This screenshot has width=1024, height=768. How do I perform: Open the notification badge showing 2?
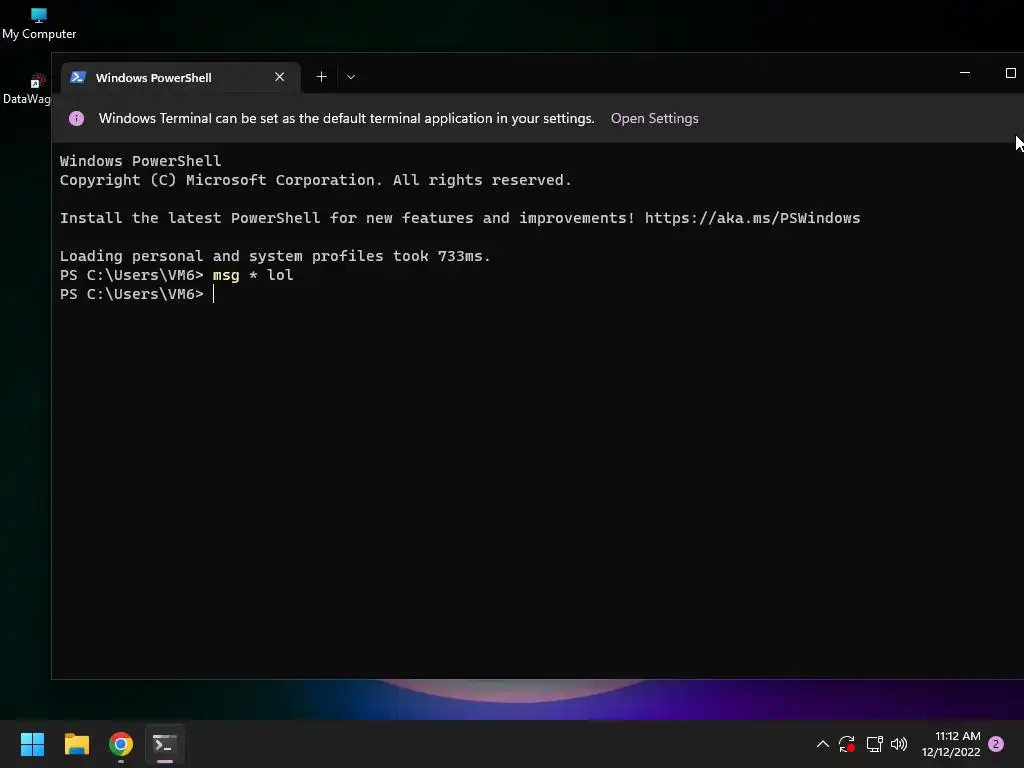(x=996, y=744)
